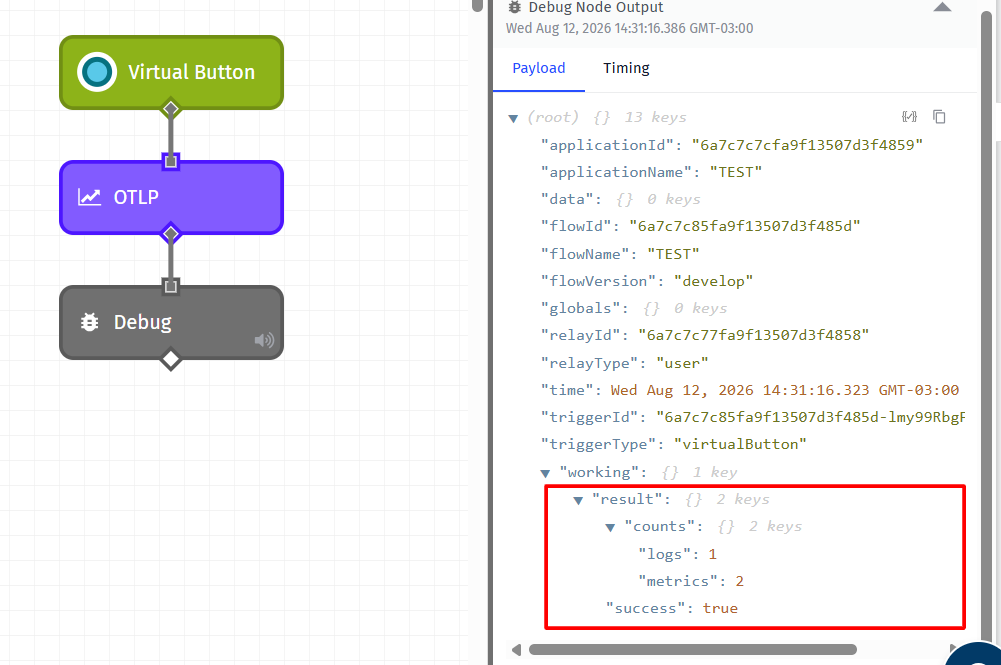
Task: Click the relayId value "6a7c7c77fa9f13507d3f4858"
Action: [x=754, y=336]
